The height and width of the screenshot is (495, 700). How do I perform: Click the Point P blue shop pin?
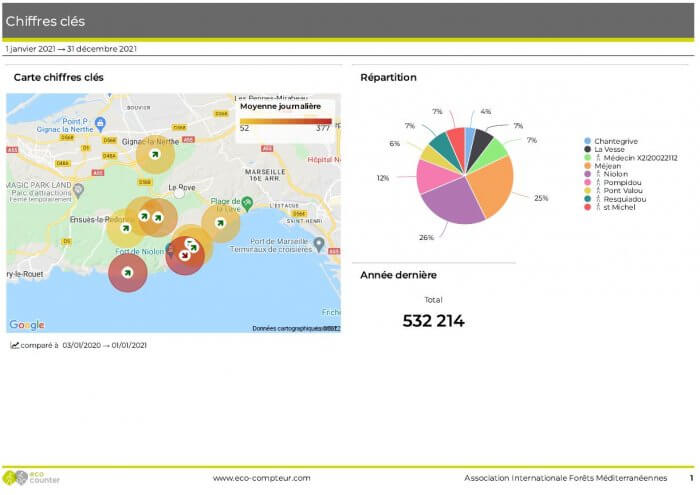(x=100, y=124)
